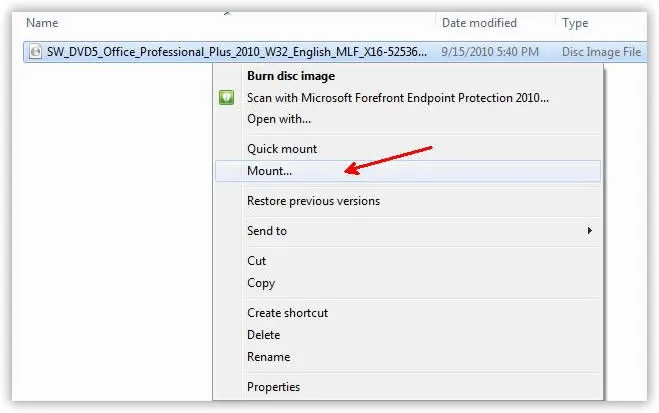The image size is (659, 413).
Task: Click the disc image file icon
Action: coord(34,52)
